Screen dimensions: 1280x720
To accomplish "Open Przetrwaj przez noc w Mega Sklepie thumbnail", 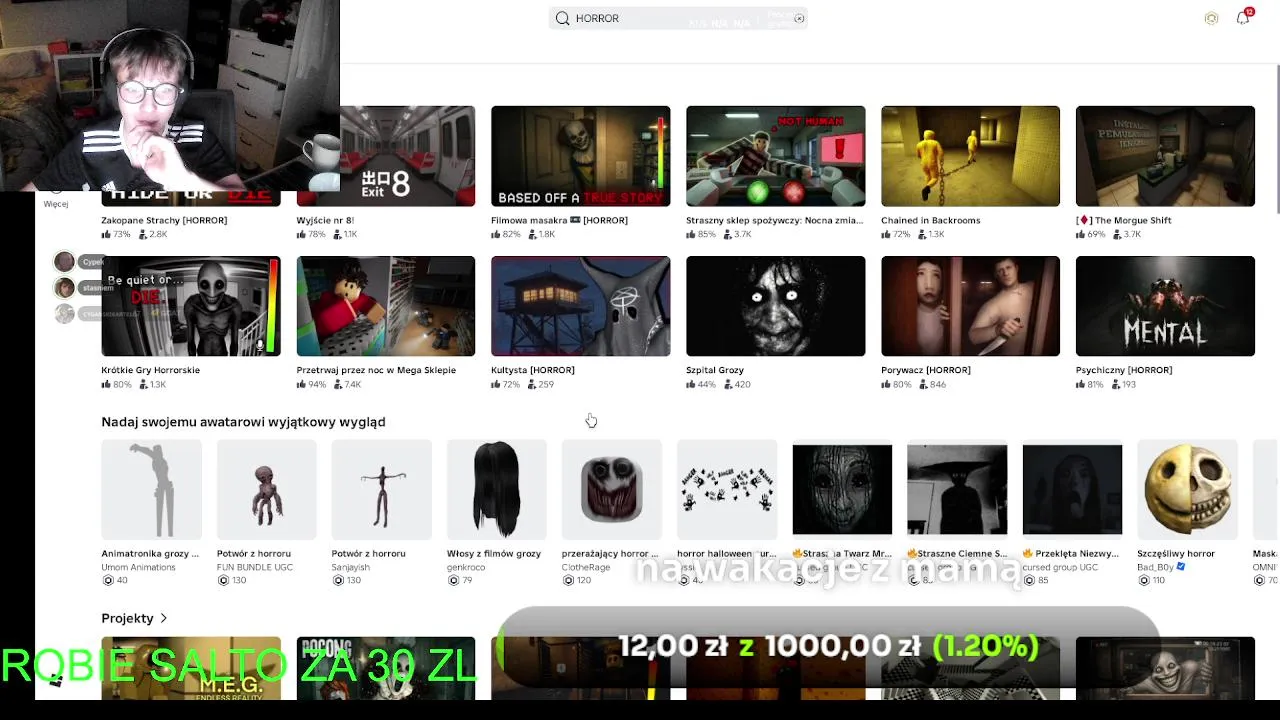I will tap(386, 306).
